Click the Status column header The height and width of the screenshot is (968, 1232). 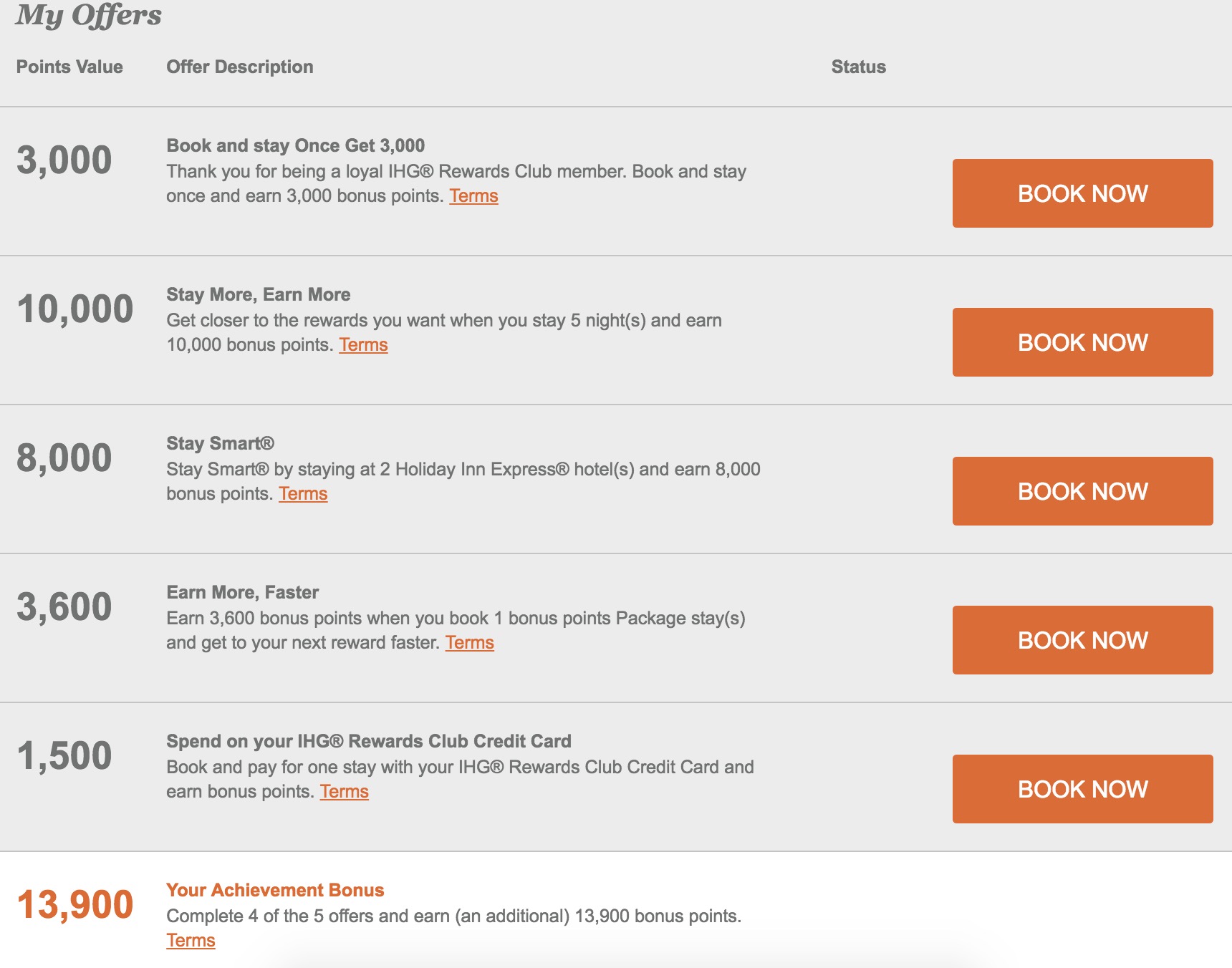click(x=858, y=67)
